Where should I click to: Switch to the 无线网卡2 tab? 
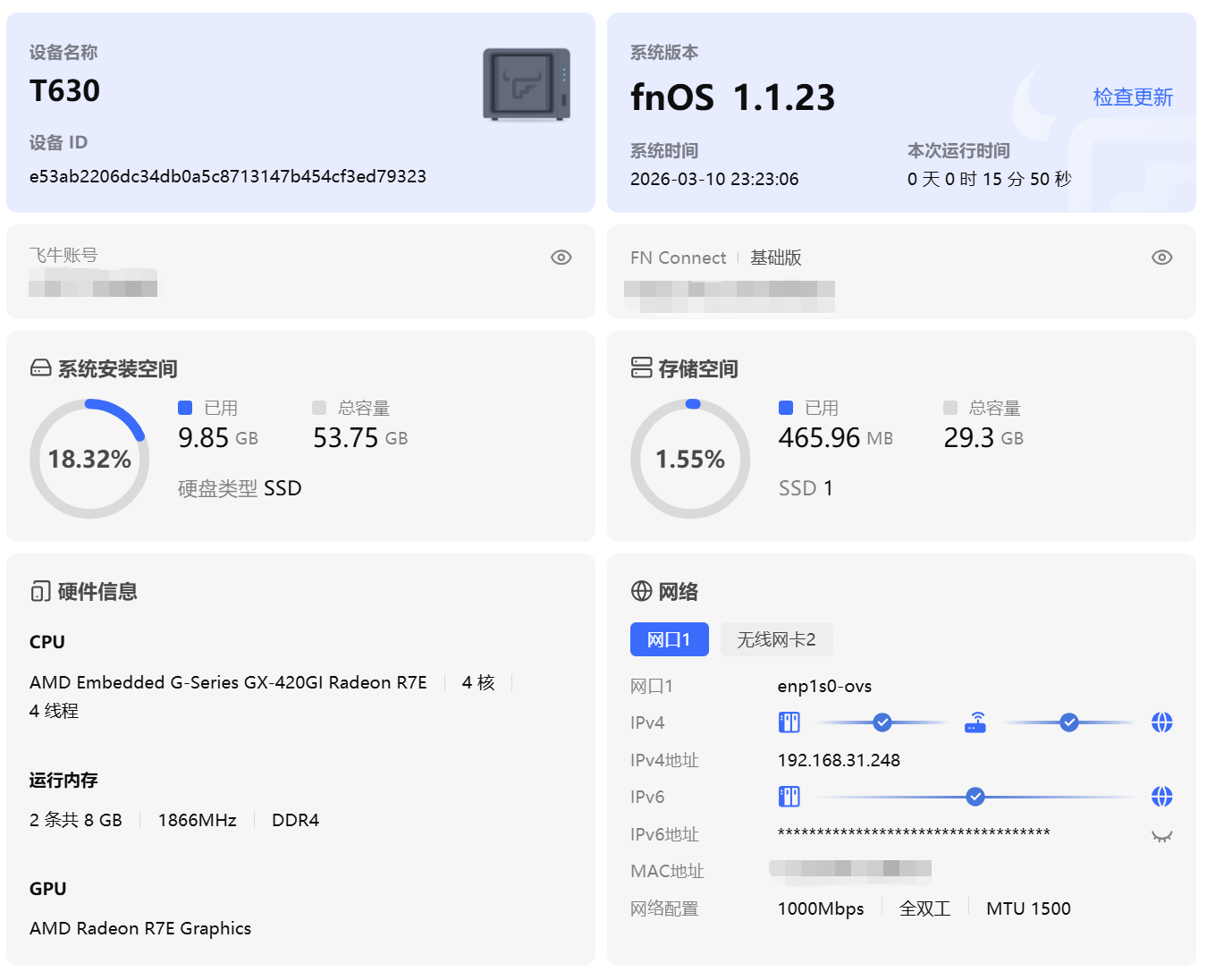coord(776,639)
